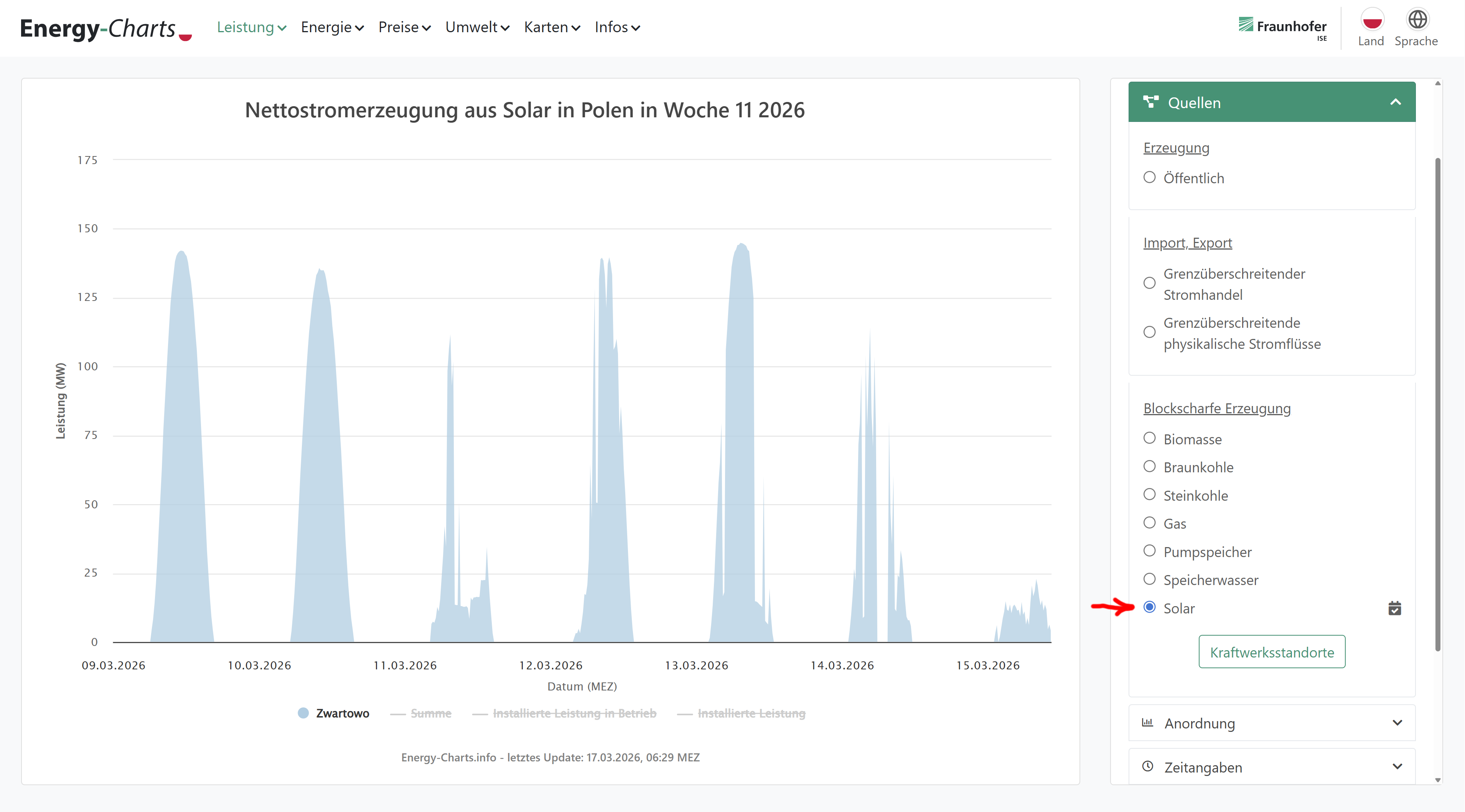Image resolution: width=1465 pixels, height=812 pixels.
Task: Click the Anordnung bar chart icon
Action: (1148, 723)
